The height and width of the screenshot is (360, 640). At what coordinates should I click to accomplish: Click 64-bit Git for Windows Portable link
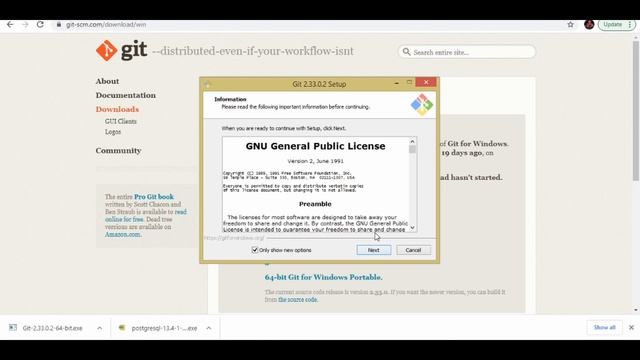[x=323, y=277]
